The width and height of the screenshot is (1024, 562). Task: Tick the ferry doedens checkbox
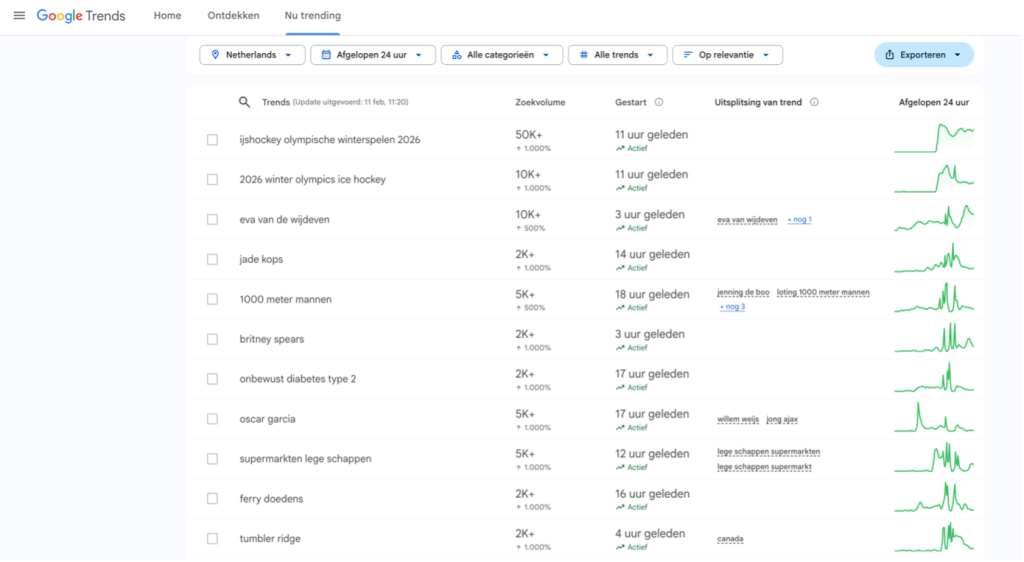point(212,499)
